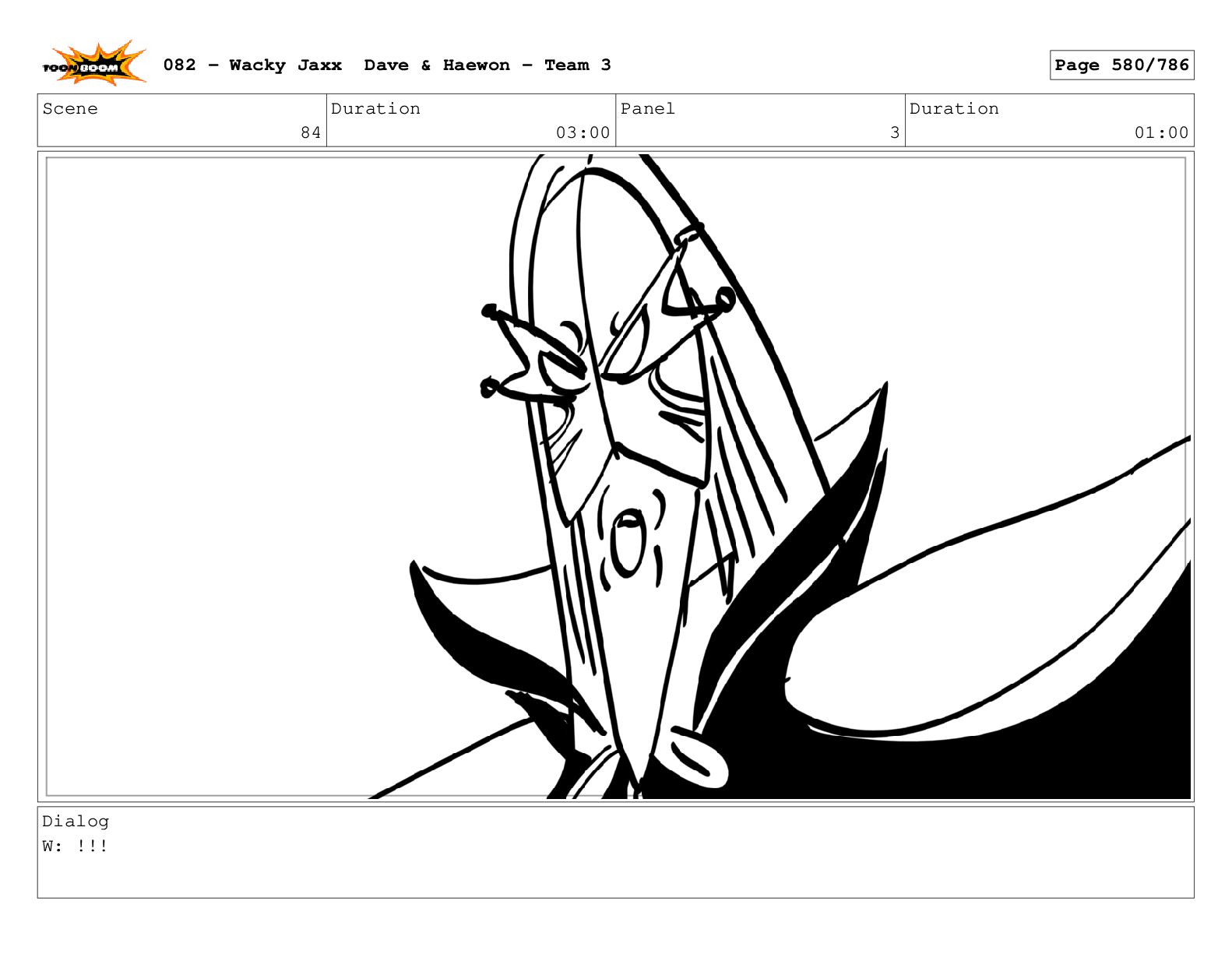Select panel duration value '01:00'

pos(1161,132)
